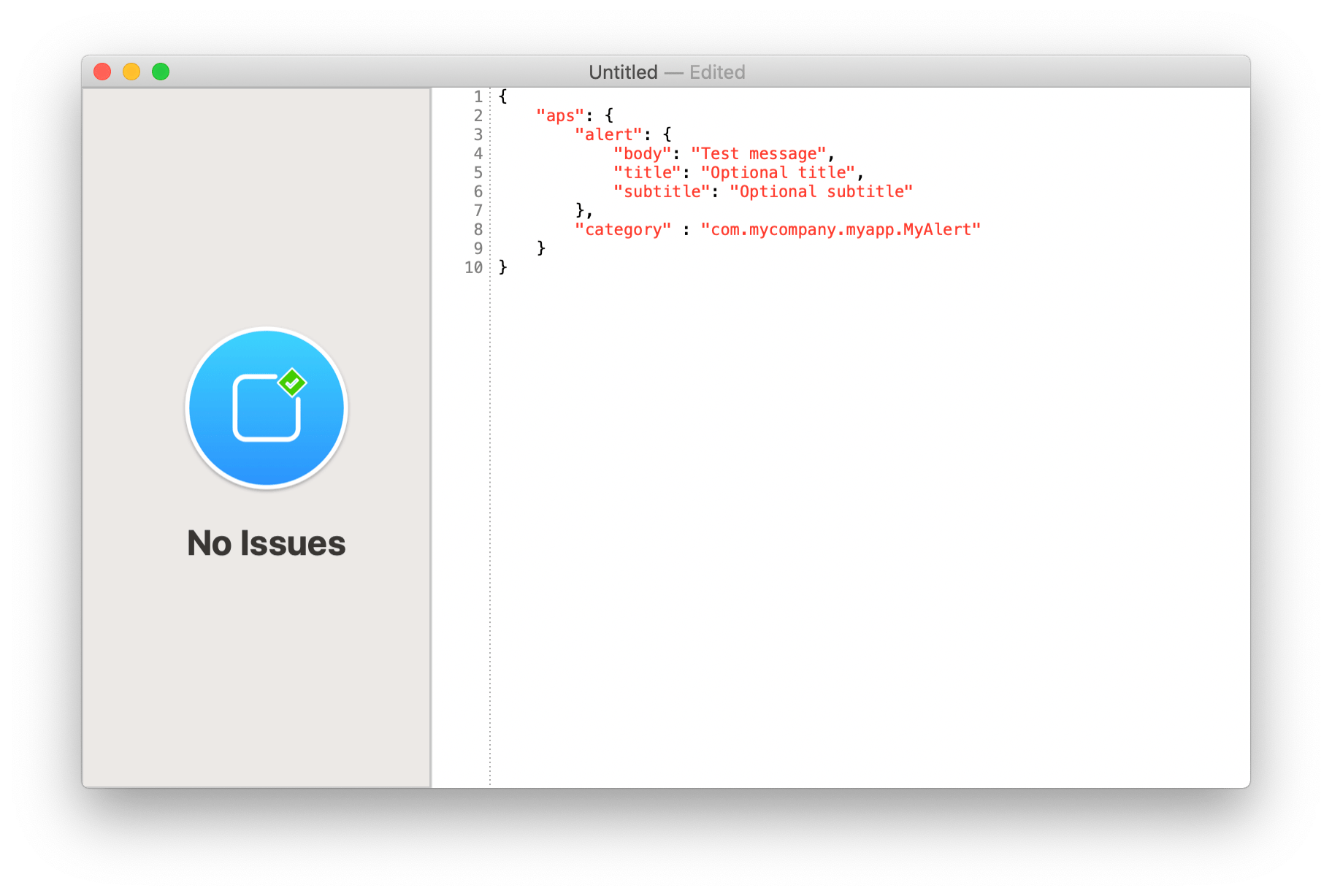
Task: Select the "title" key on line 5
Action: pos(647,172)
